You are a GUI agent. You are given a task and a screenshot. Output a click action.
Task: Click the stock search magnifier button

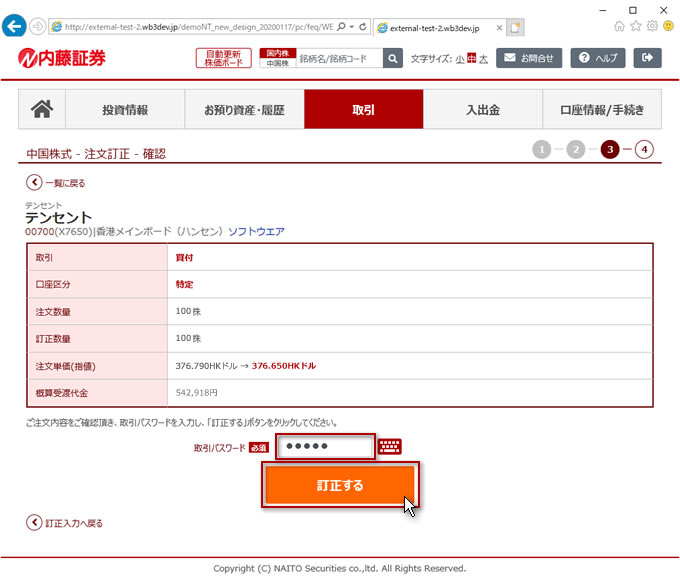point(392,58)
